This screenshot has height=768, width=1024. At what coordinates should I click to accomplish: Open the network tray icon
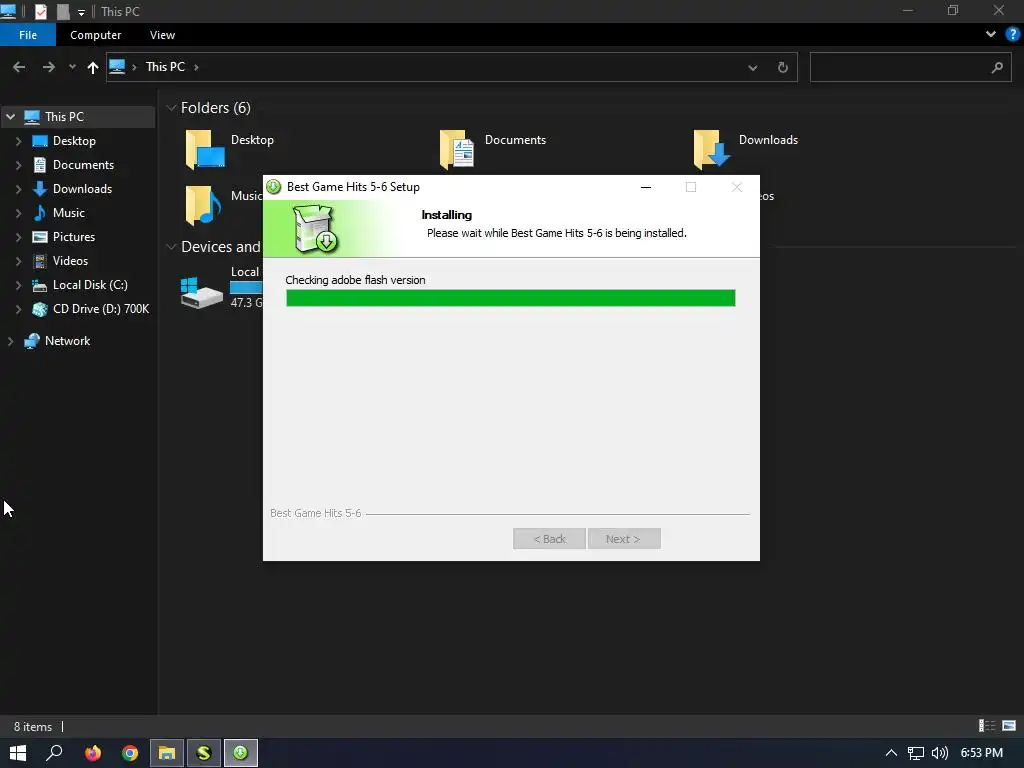pos(916,753)
